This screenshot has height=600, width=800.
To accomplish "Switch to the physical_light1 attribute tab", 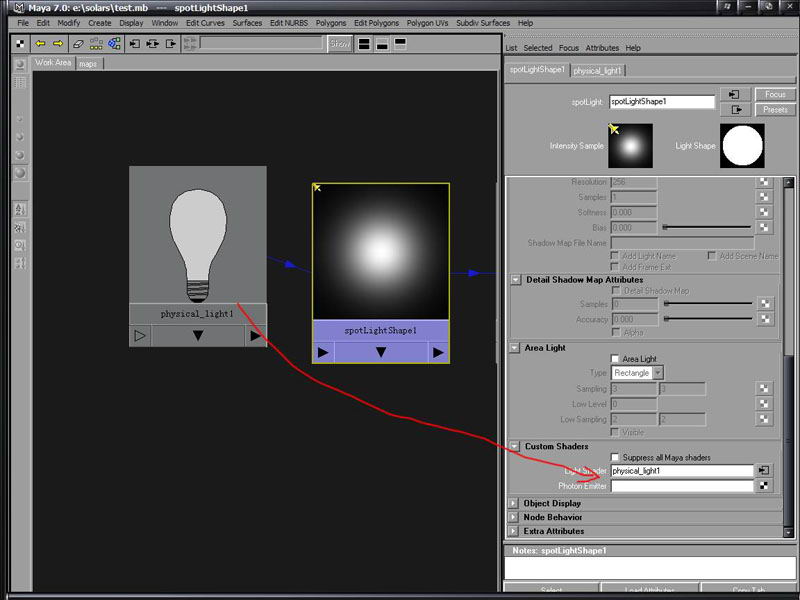I will point(598,71).
